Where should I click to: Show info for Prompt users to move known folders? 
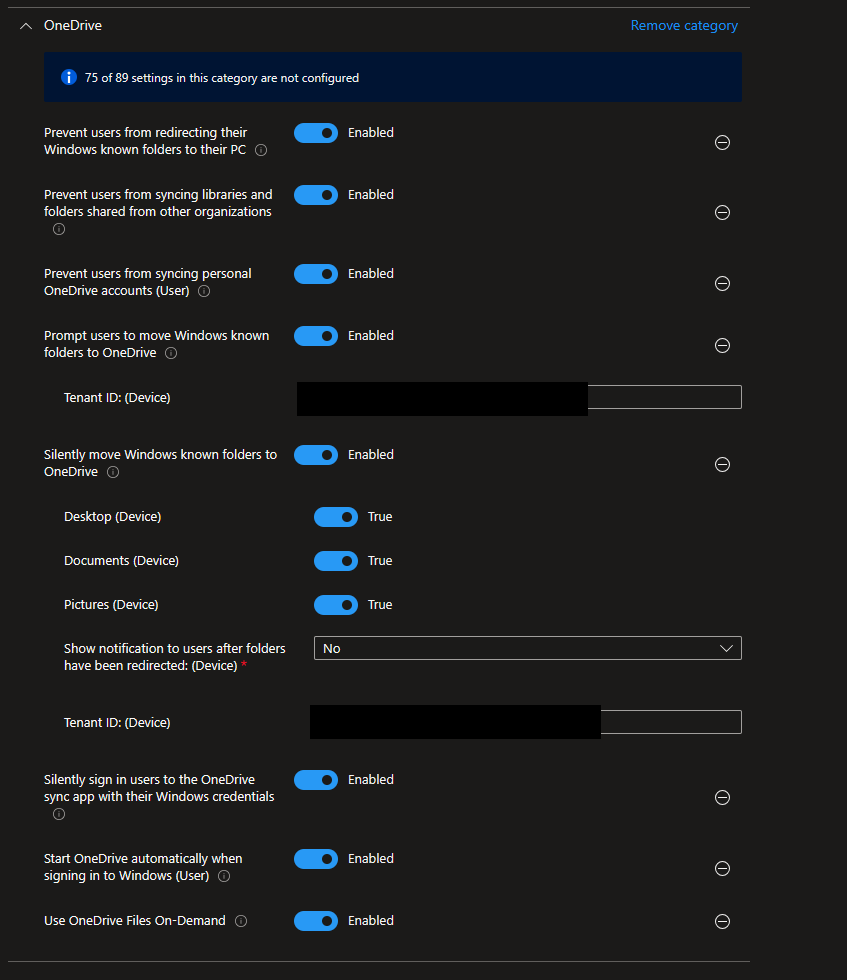[x=171, y=354]
